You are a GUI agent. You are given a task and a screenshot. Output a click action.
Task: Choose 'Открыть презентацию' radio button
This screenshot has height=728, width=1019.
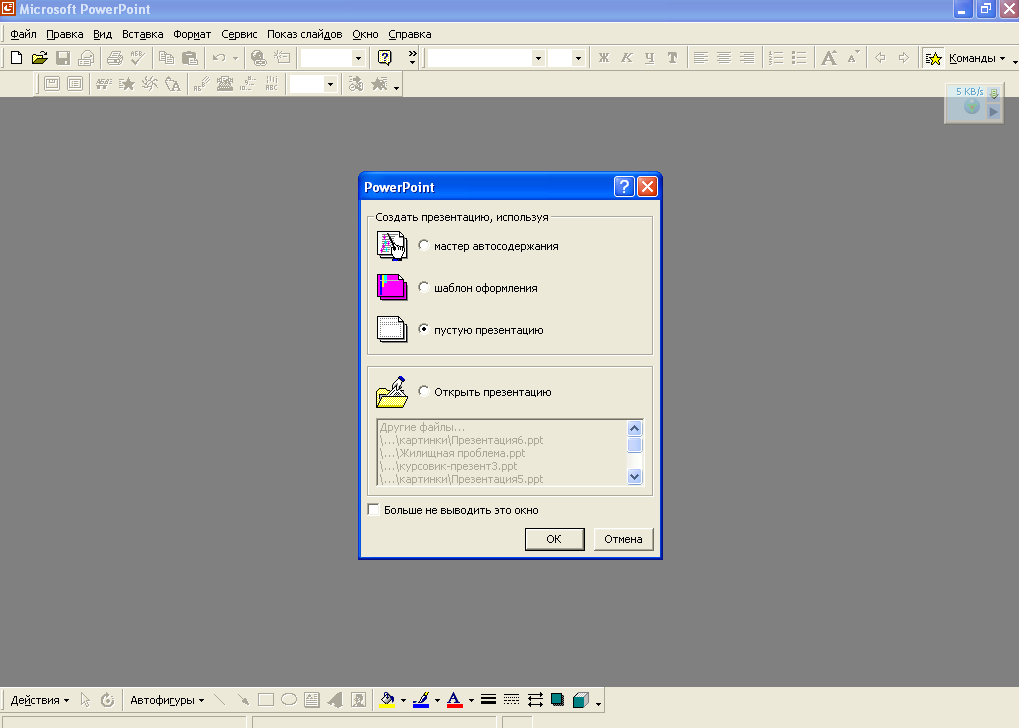coord(424,391)
